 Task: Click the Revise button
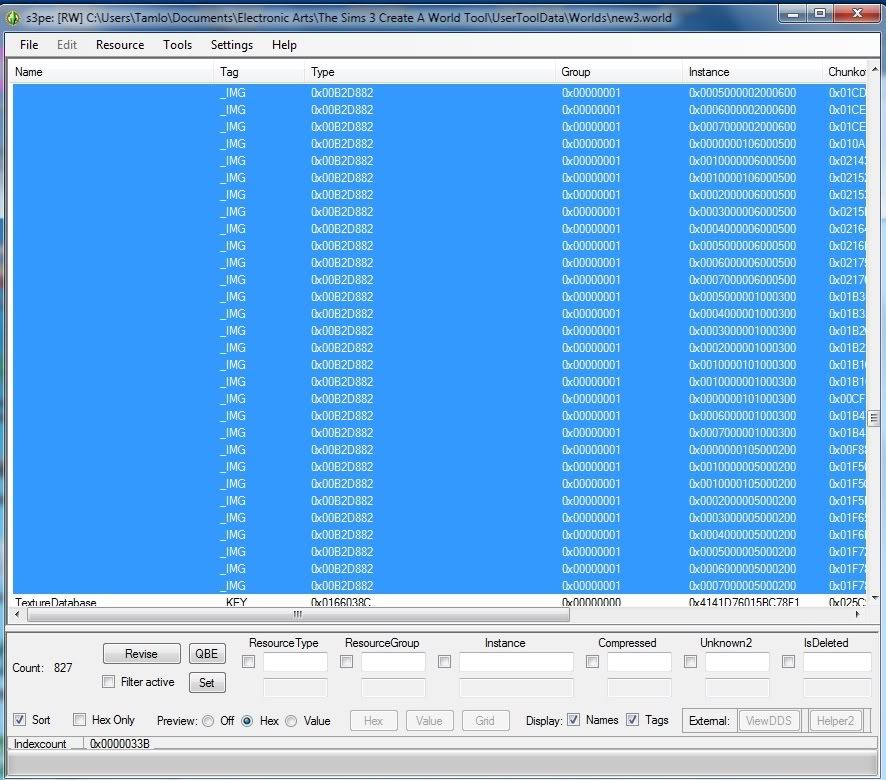click(141, 654)
